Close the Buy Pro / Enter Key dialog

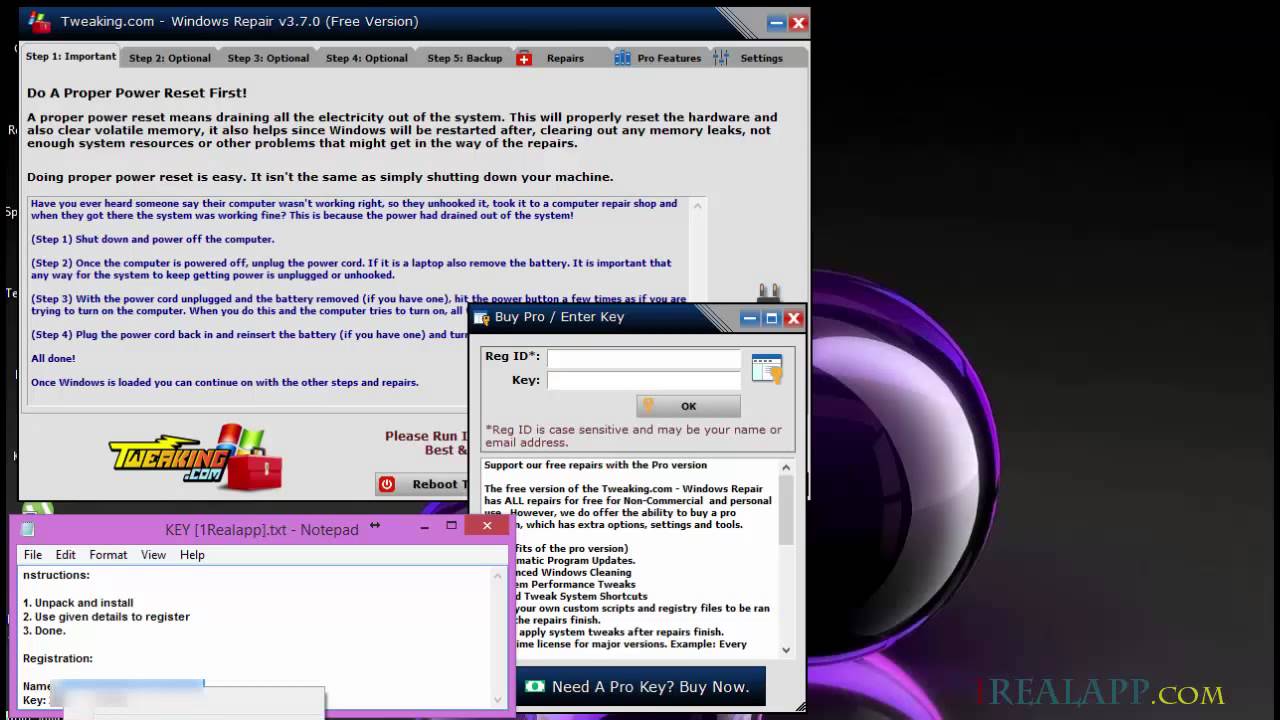(x=794, y=318)
